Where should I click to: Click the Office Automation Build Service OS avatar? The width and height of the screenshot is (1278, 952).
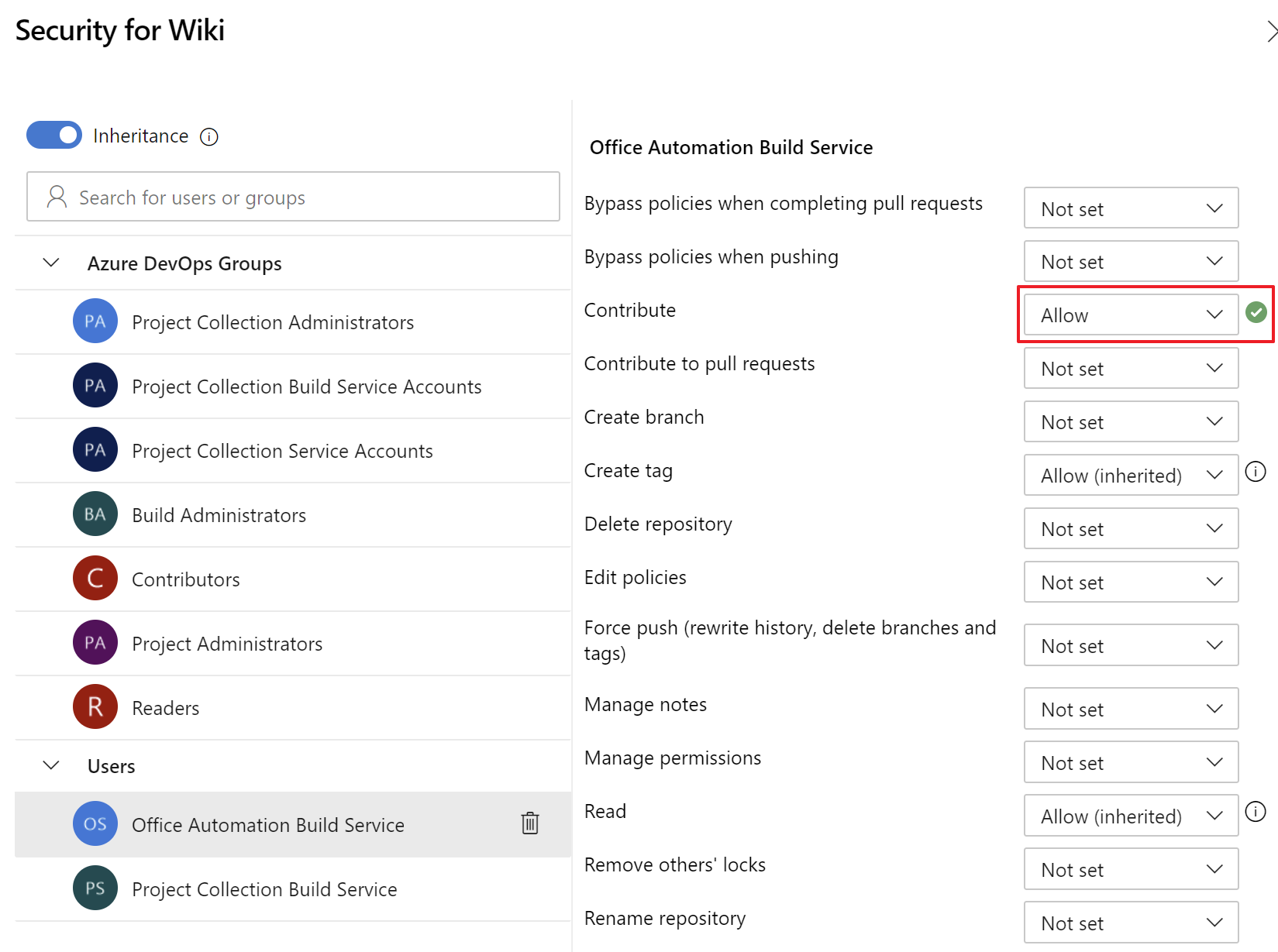[x=95, y=823]
